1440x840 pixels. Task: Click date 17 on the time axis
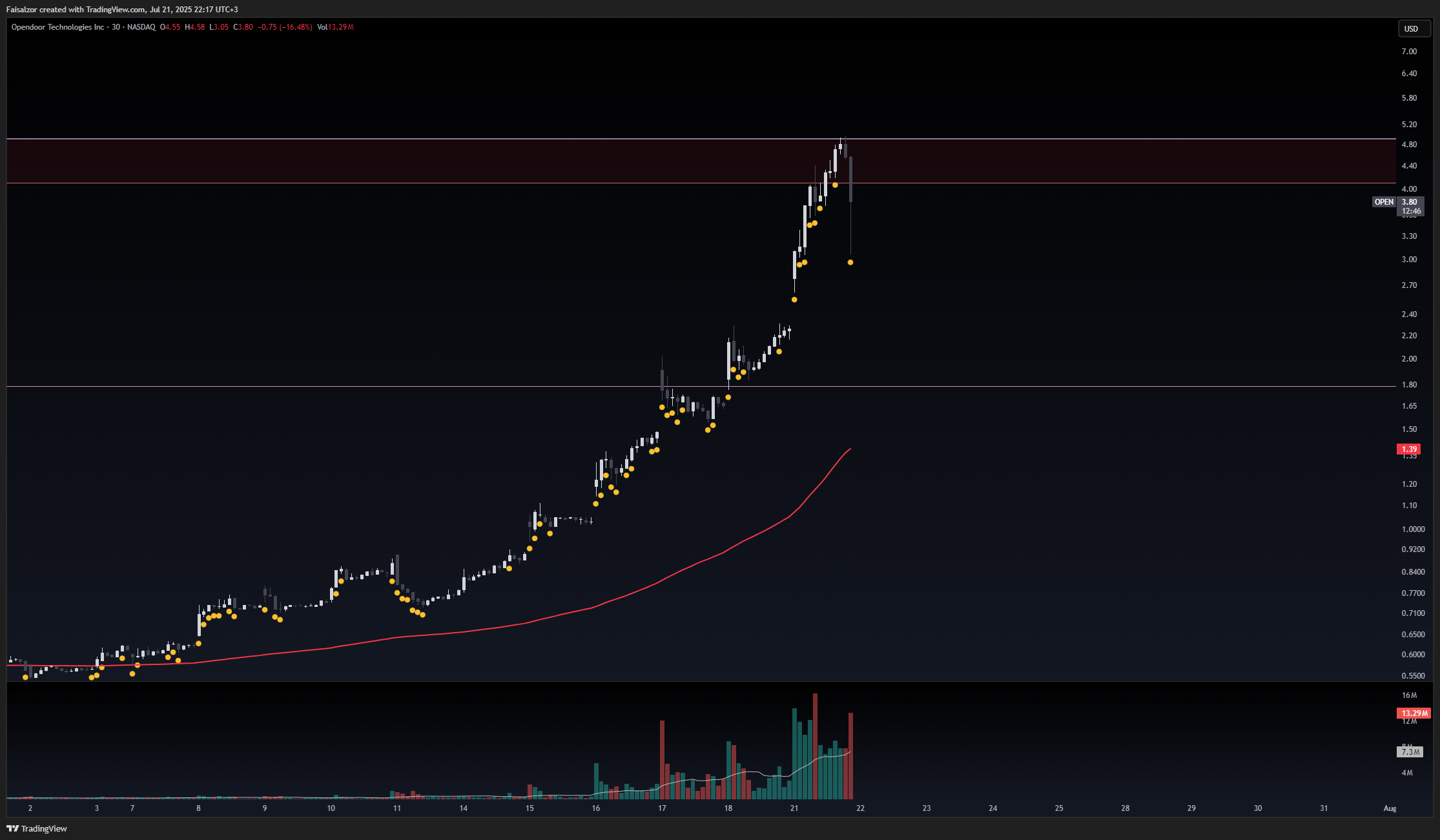(662, 808)
